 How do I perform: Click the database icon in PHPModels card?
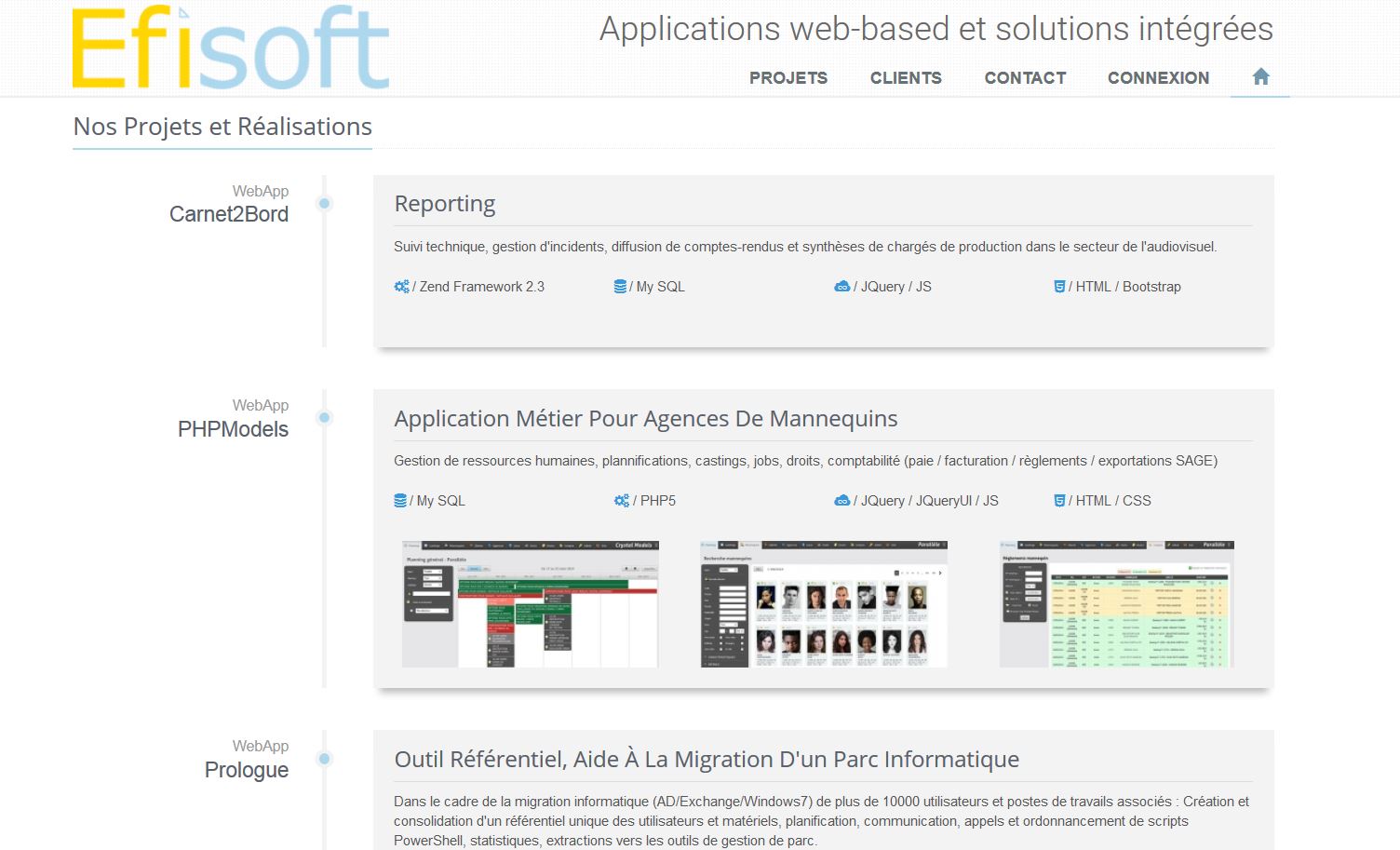(400, 501)
